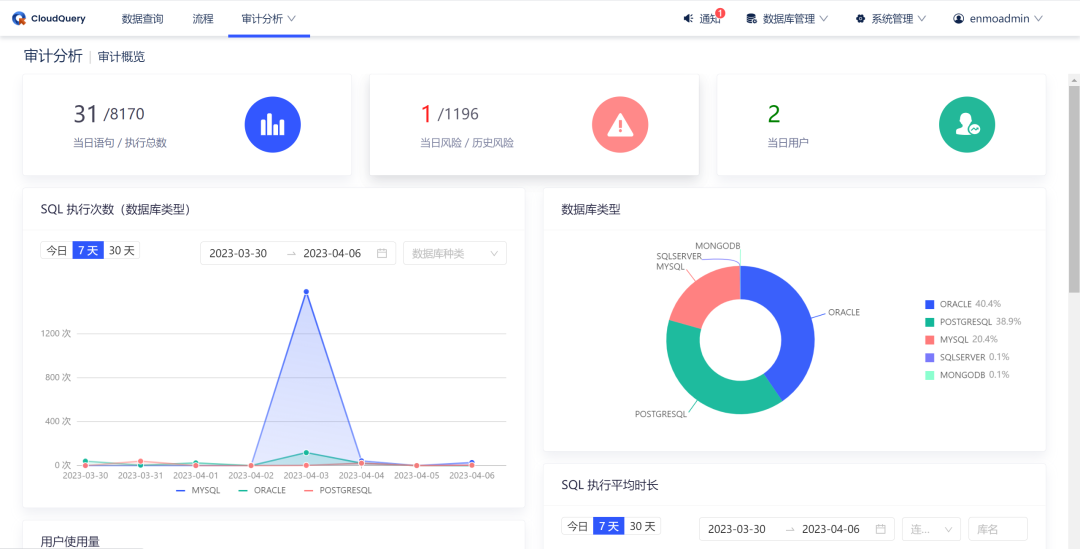Select 今日 in SQL execution count chart

tap(56, 251)
